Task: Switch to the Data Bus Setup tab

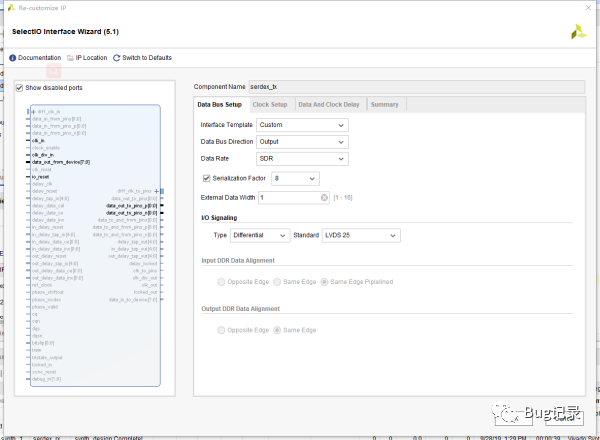Action: pyautogui.click(x=220, y=105)
